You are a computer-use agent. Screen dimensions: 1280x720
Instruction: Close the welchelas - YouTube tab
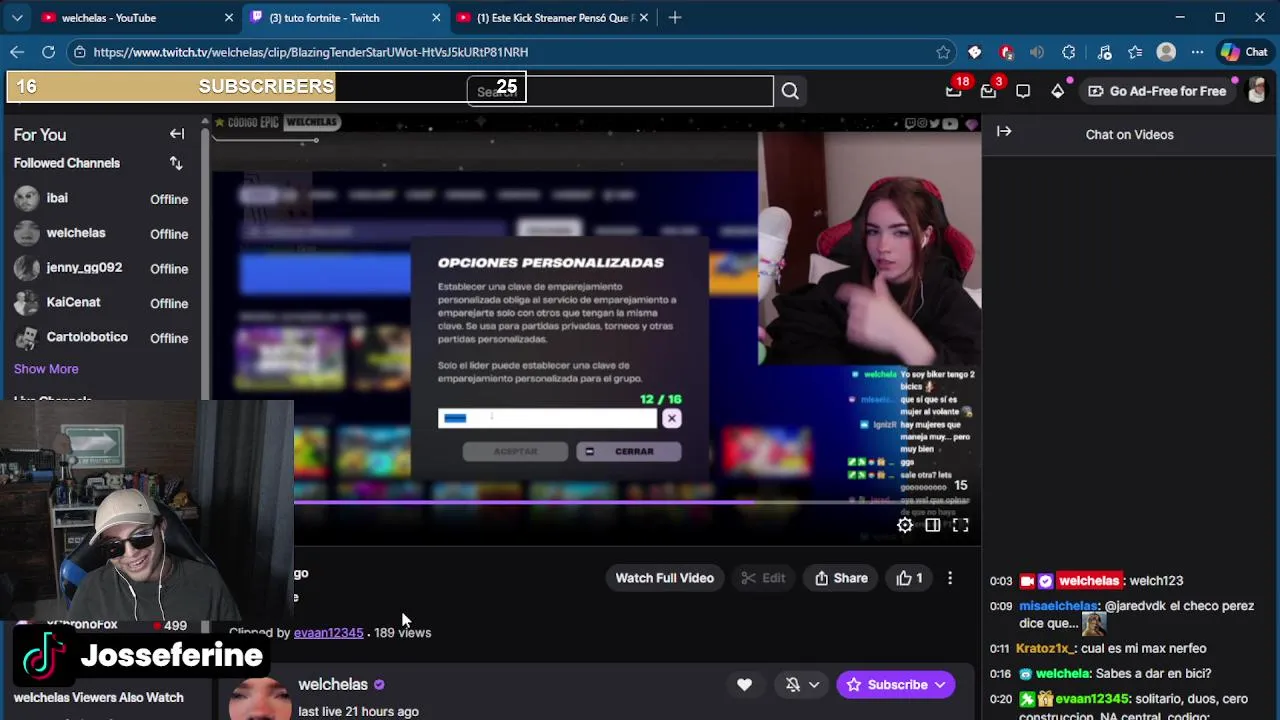coord(228,17)
